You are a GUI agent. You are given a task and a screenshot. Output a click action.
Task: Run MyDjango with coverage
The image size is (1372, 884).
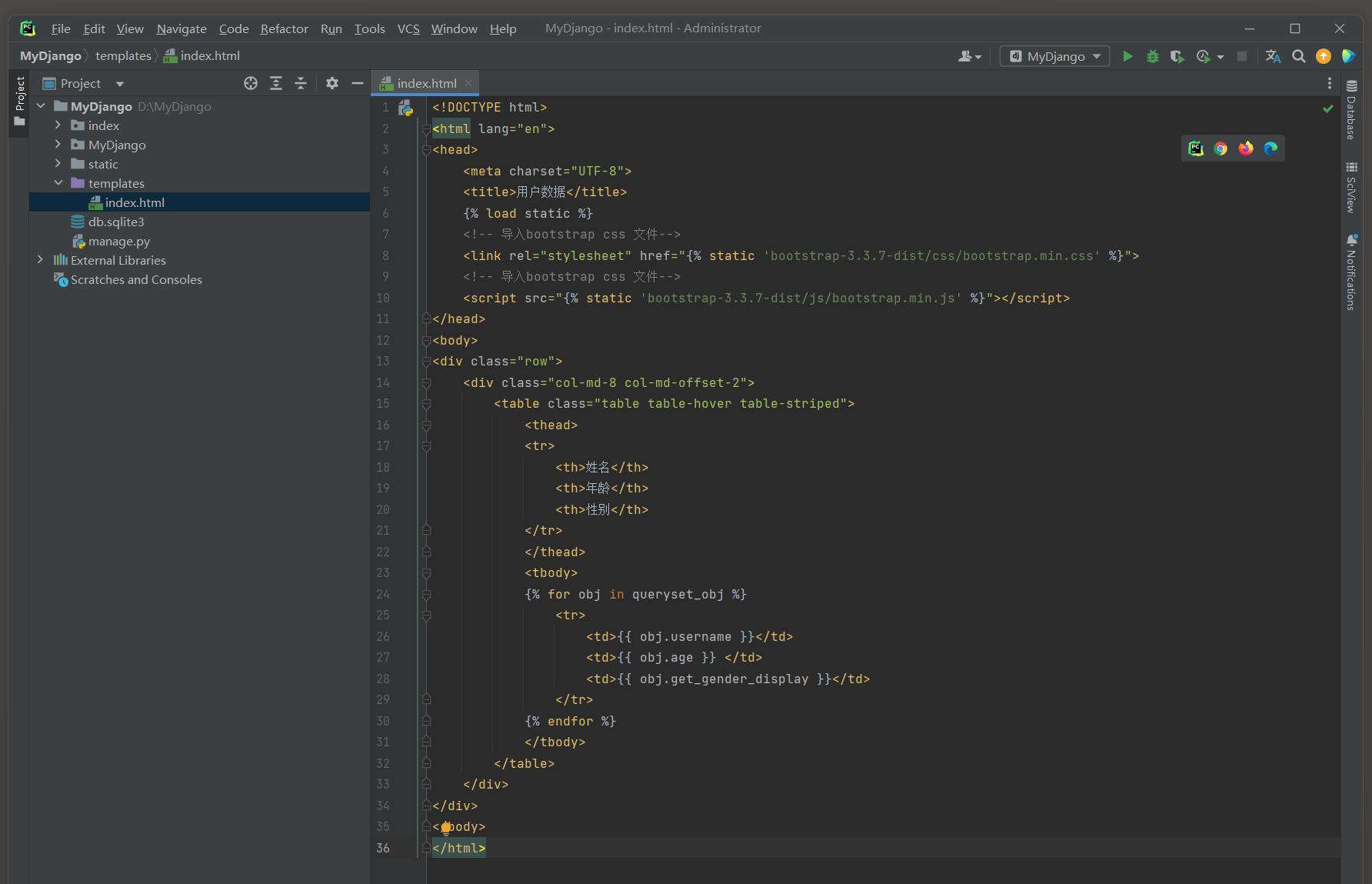pyautogui.click(x=1177, y=56)
